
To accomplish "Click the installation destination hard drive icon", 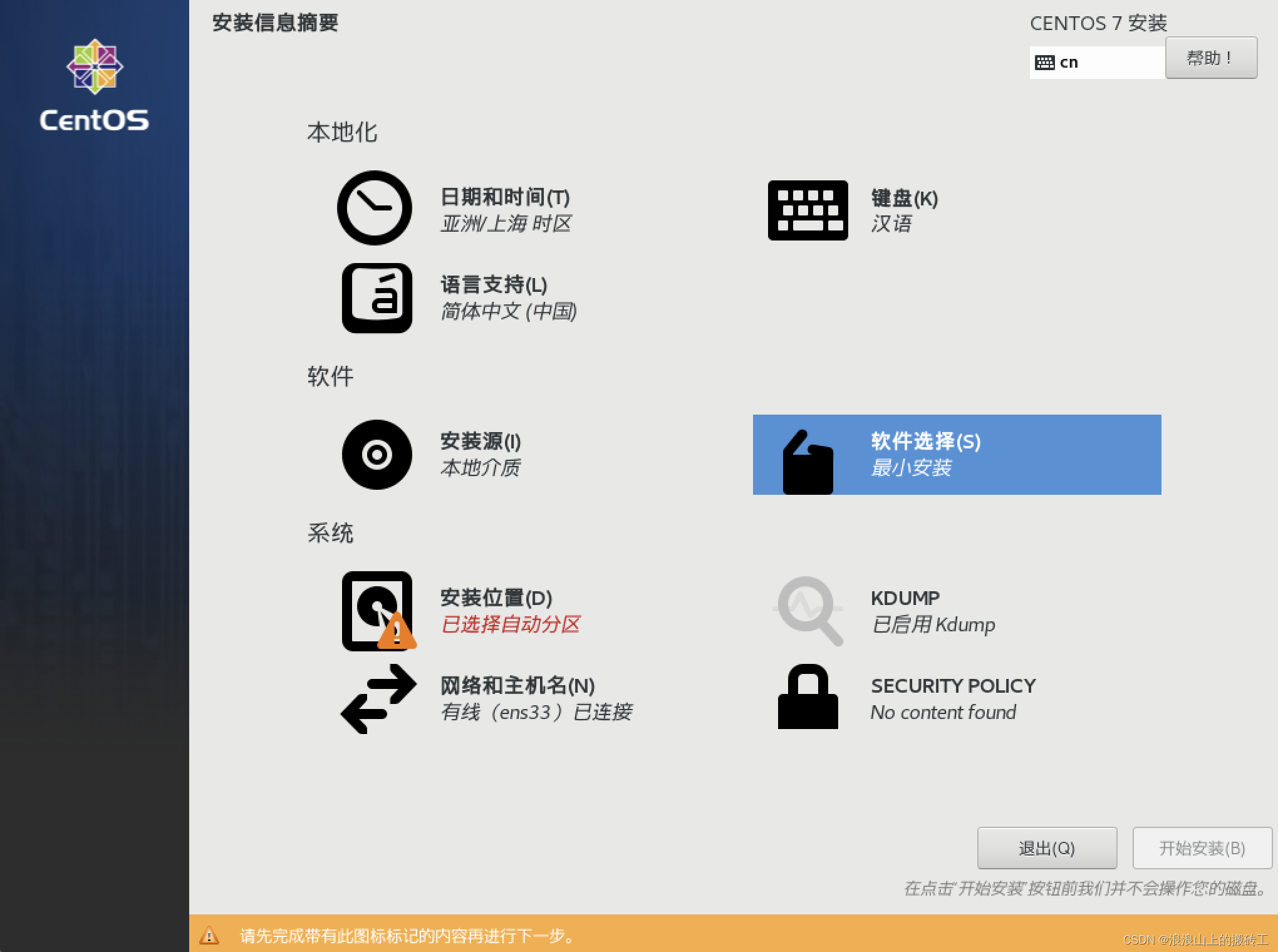I will [x=377, y=611].
